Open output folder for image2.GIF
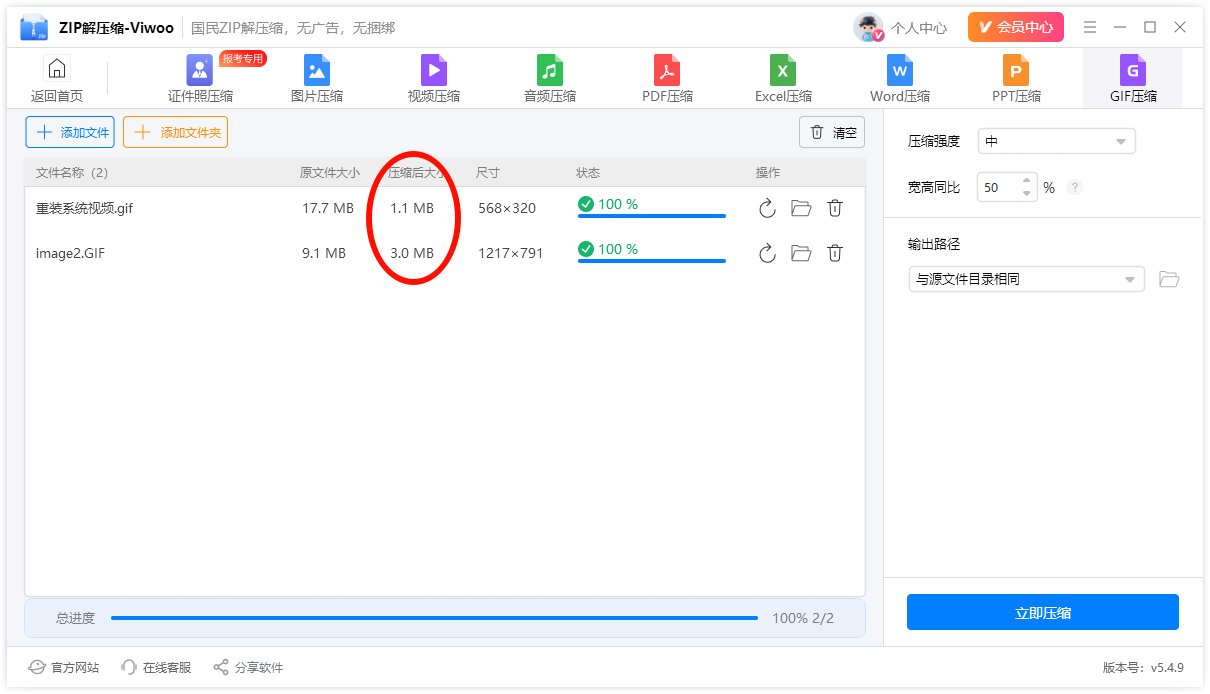 [801, 253]
